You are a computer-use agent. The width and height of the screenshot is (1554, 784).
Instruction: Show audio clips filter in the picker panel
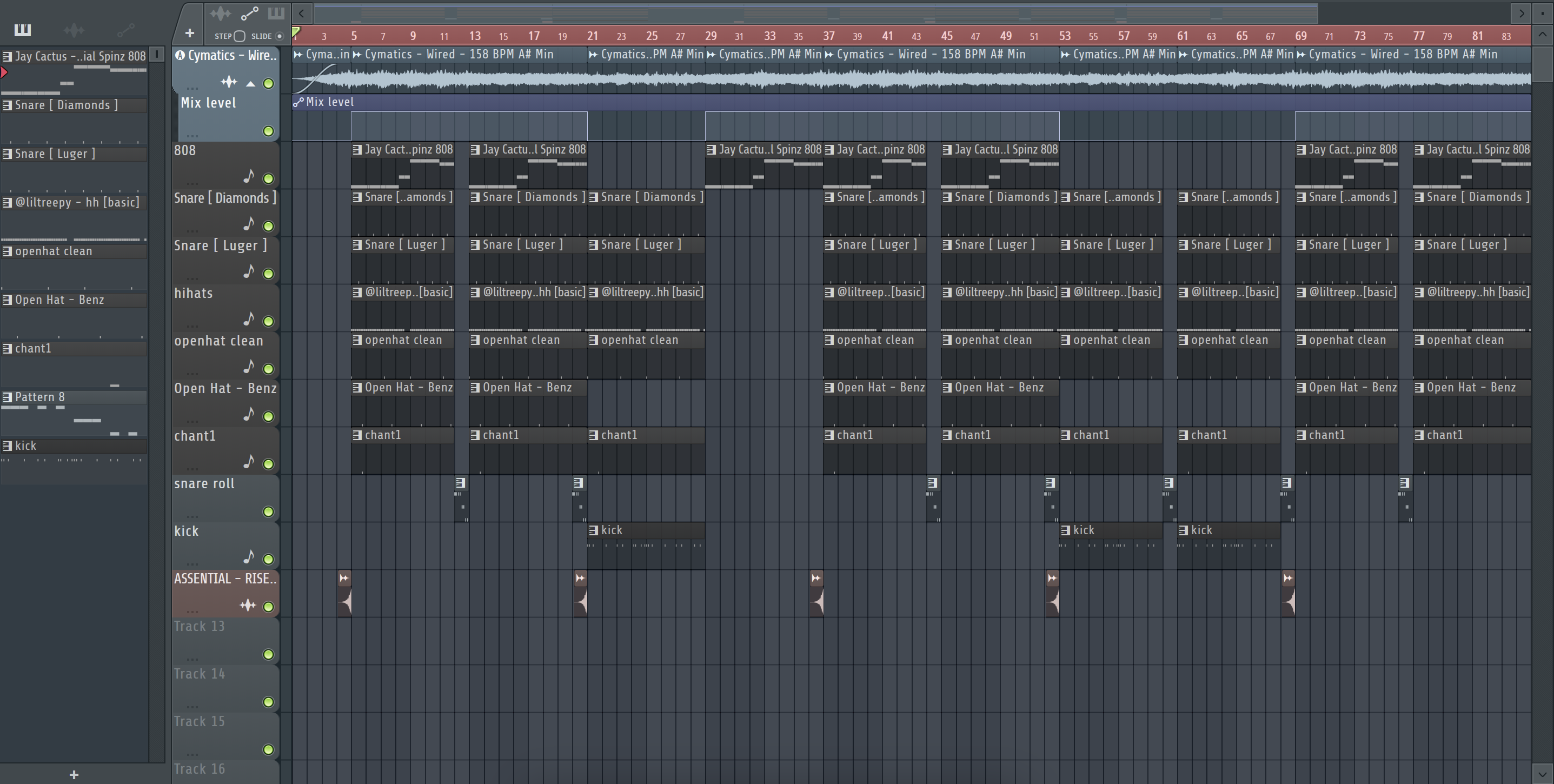(x=74, y=30)
